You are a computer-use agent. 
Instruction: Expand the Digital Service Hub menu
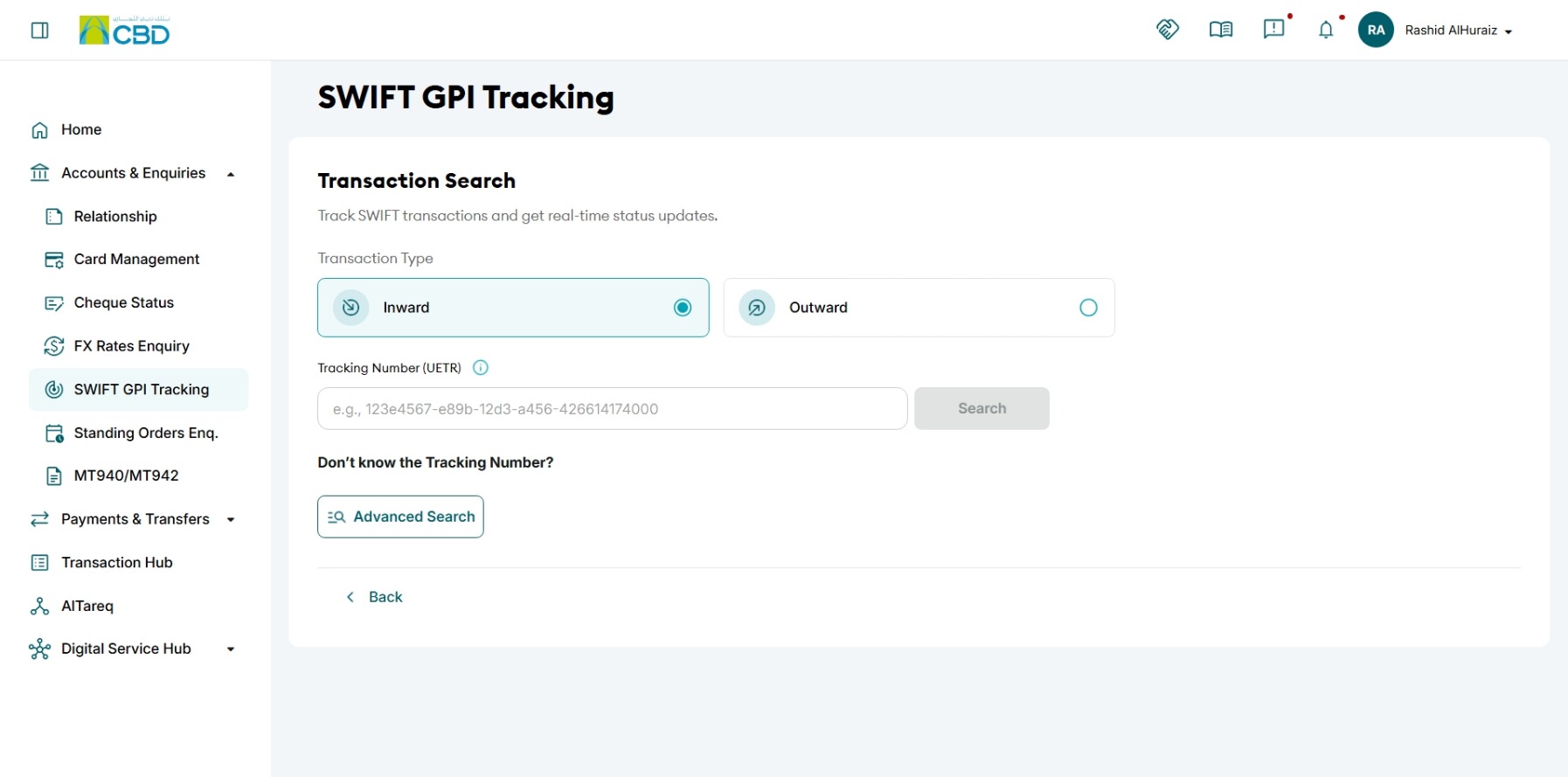231,649
